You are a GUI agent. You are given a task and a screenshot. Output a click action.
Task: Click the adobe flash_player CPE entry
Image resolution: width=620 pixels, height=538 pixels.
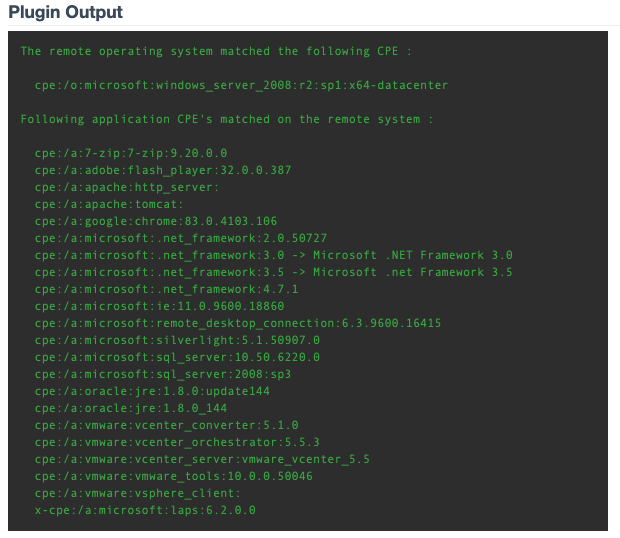point(163,170)
